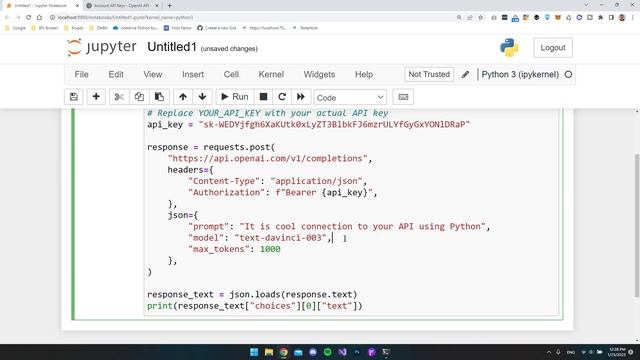Insert cell below with plus icon
The width and height of the screenshot is (640, 360).
pyautogui.click(x=96, y=97)
